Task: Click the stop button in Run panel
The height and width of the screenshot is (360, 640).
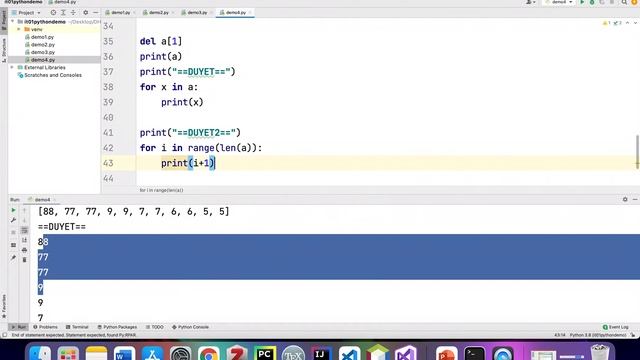Action: tap(13, 232)
